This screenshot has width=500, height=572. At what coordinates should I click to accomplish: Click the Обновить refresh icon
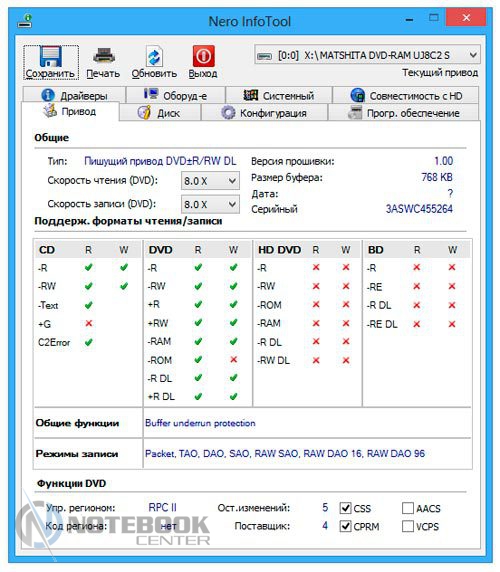(154, 57)
